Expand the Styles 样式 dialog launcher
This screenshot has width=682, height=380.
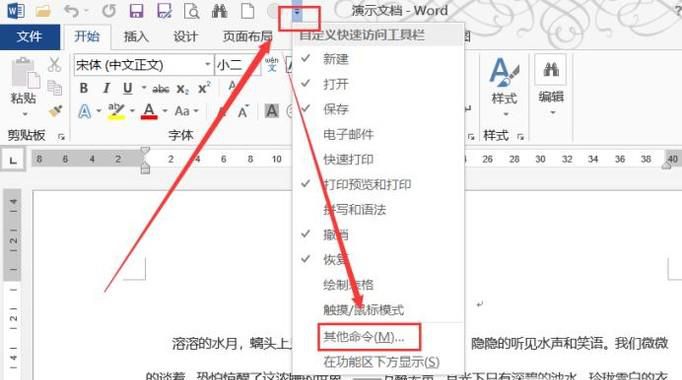[520, 137]
